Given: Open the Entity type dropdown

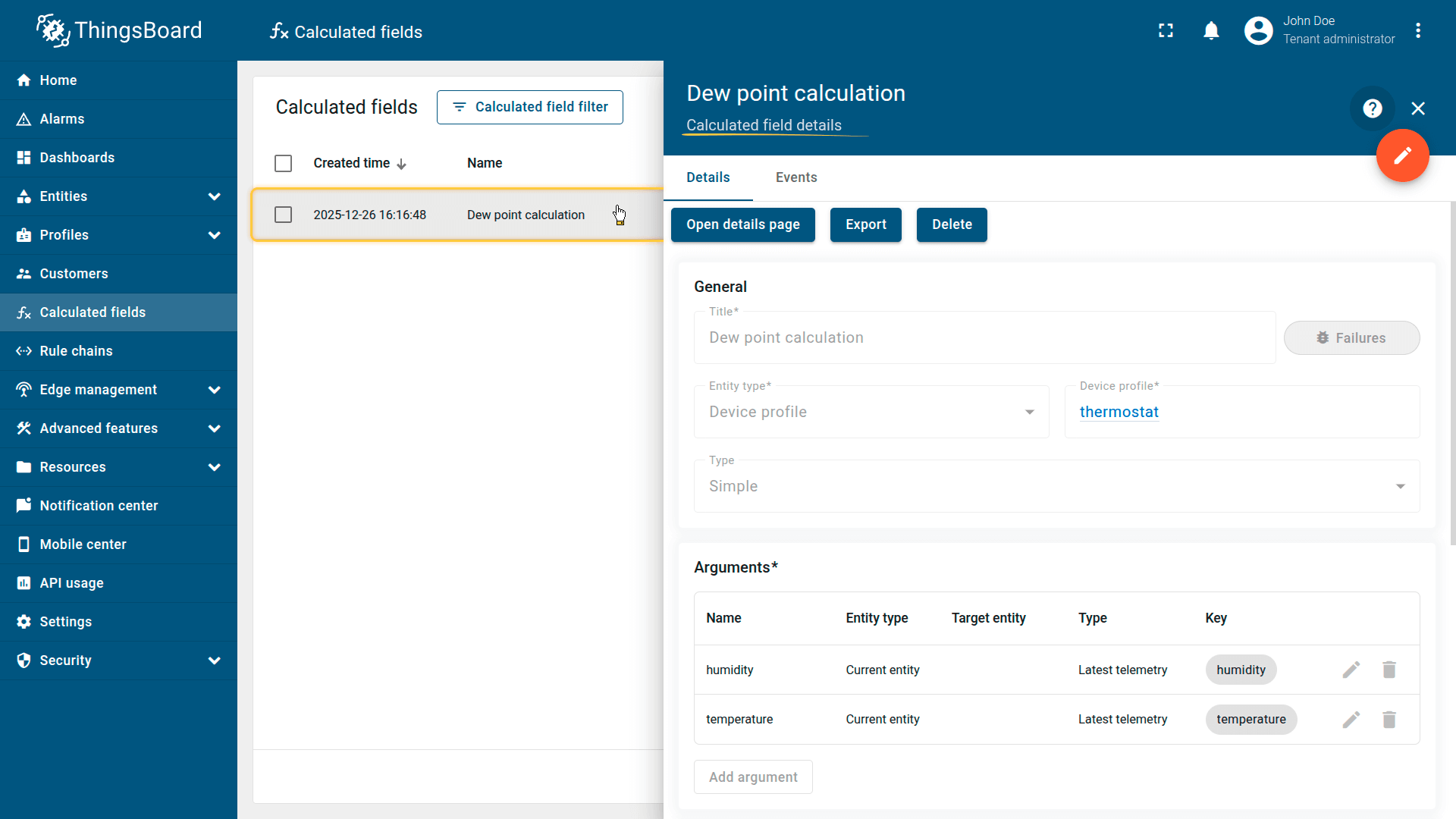Looking at the screenshot, I should coord(871,412).
